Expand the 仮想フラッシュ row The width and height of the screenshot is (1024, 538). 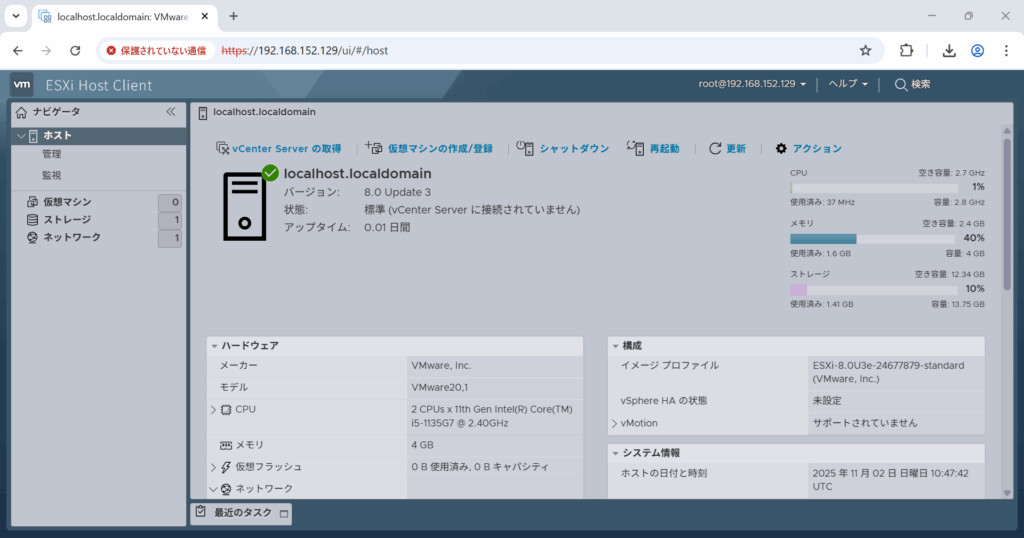[213, 467]
